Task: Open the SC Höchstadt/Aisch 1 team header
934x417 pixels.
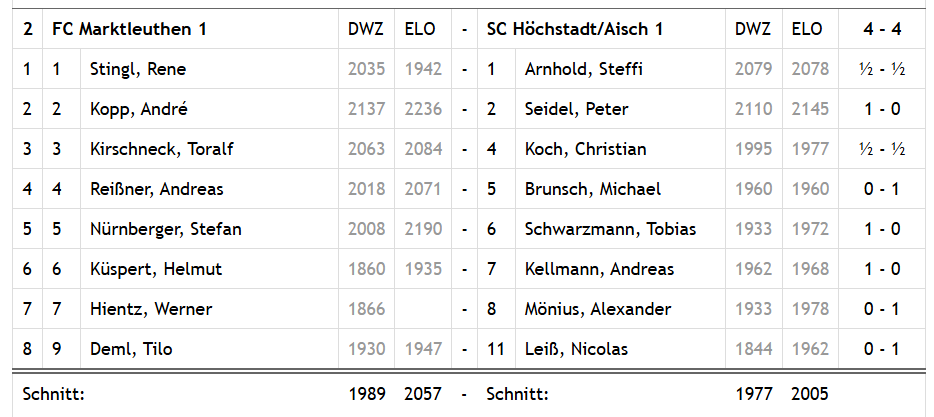Action: click(575, 29)
